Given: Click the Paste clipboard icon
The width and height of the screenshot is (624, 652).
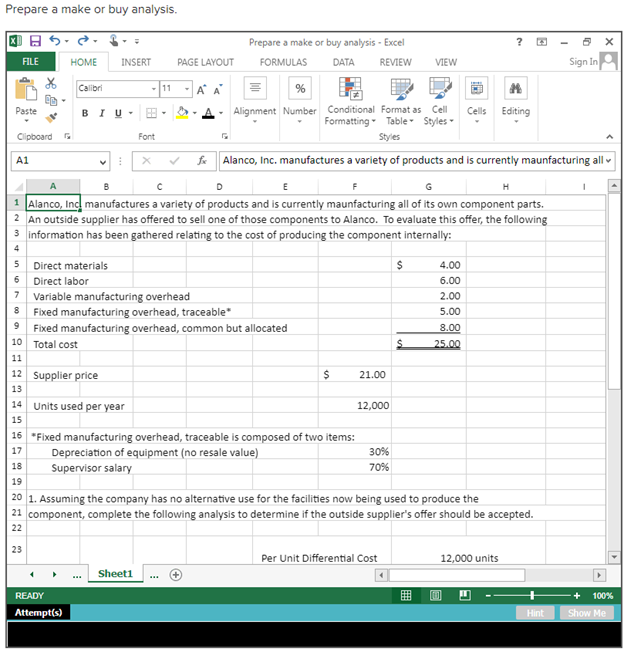Looking at the screenshot, I should tap(26, 89).
